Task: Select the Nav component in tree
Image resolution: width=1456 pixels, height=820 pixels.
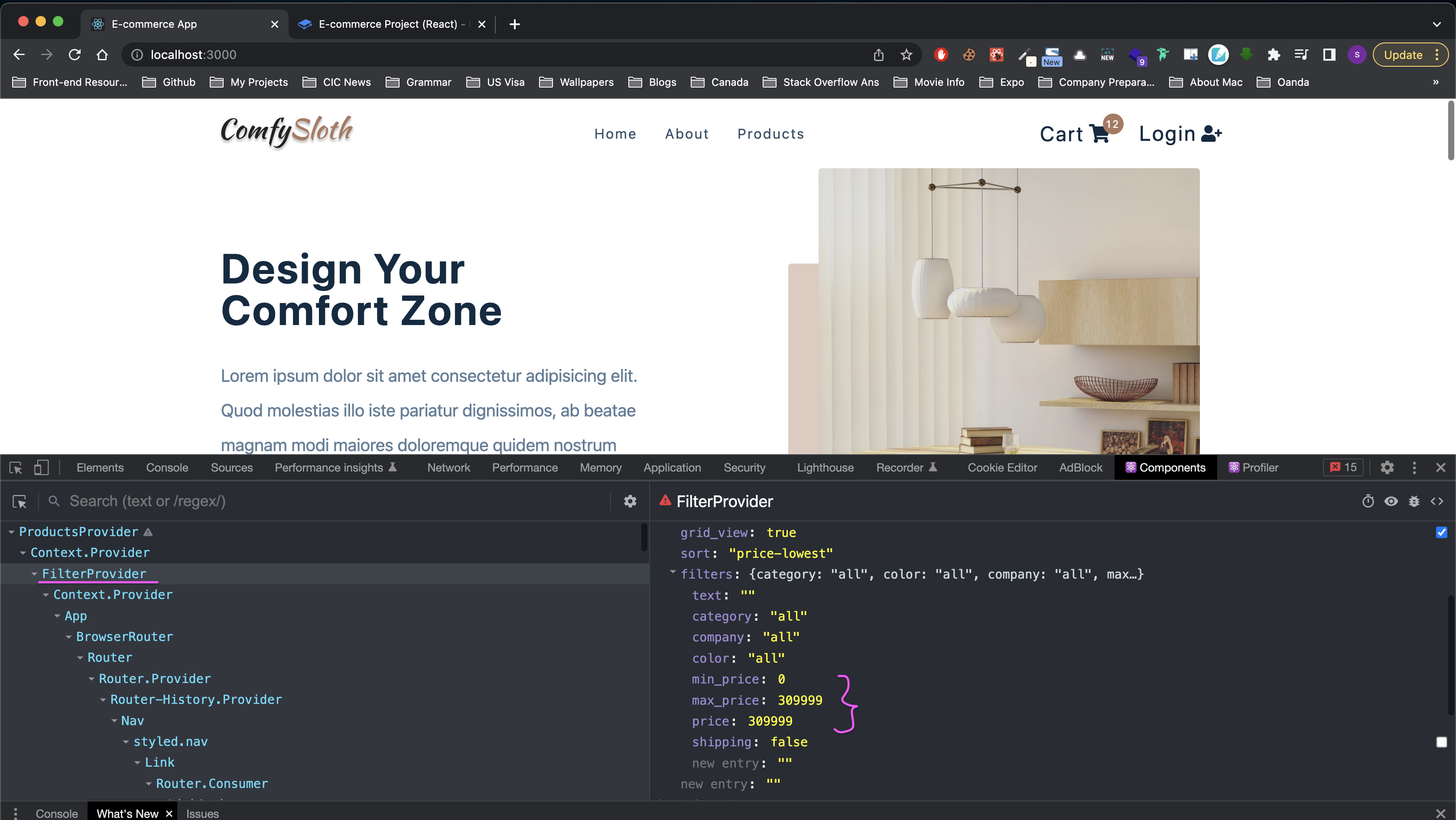Action: tap(133, 721)
